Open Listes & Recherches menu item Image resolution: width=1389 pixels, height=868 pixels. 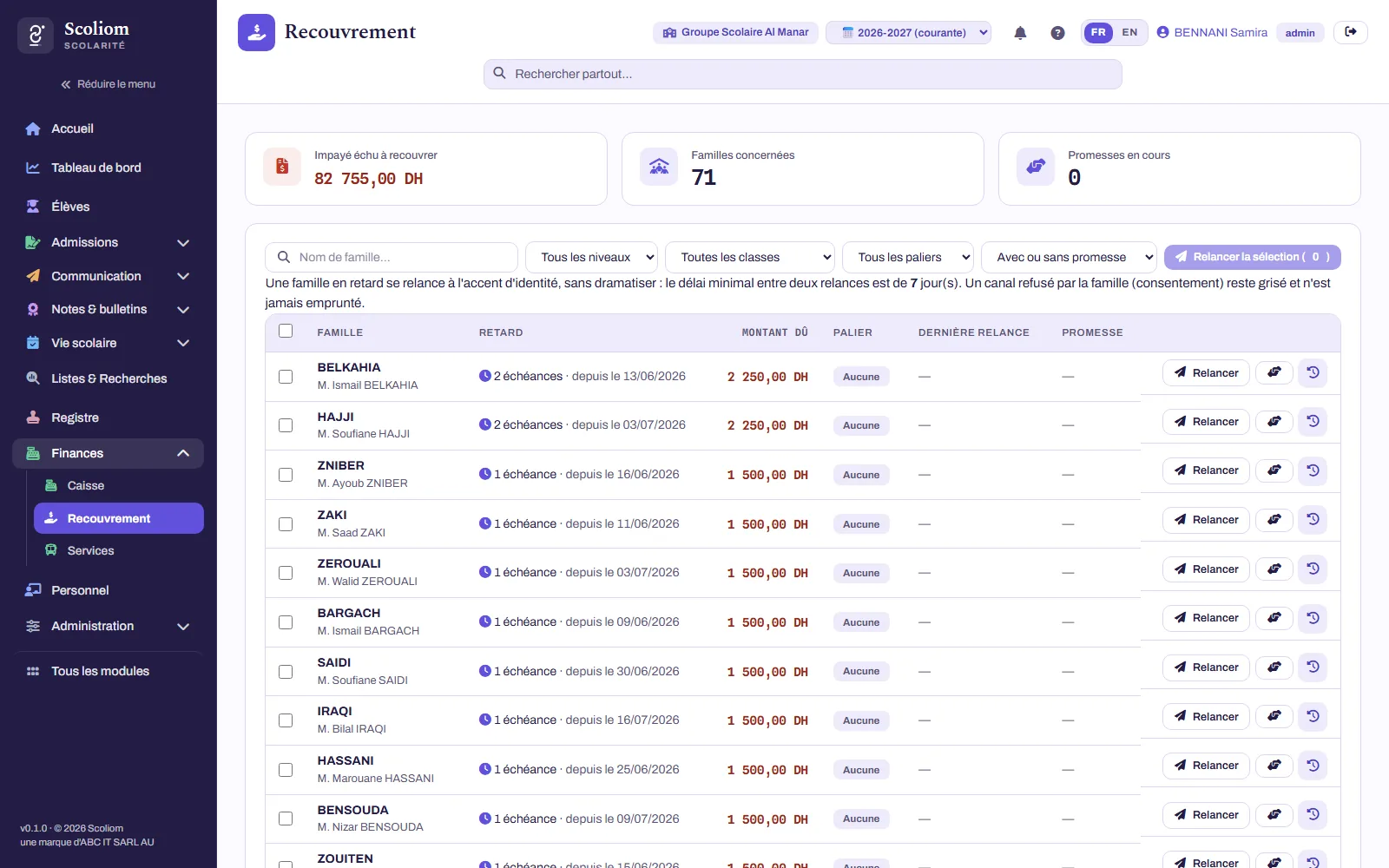click(x=109, y=378)
